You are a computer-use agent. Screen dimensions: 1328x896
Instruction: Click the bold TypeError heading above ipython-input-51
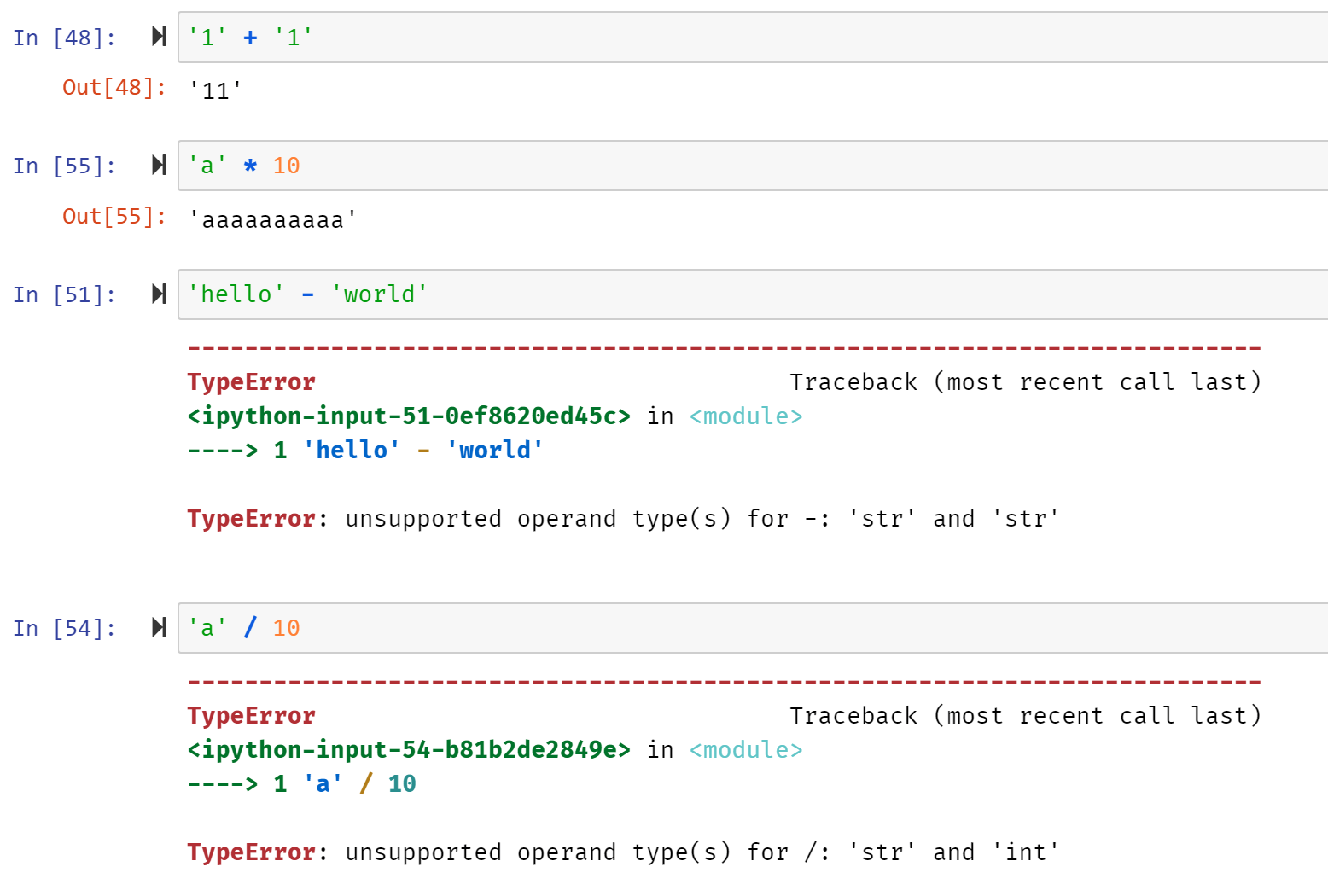click(x=251, y=381)
